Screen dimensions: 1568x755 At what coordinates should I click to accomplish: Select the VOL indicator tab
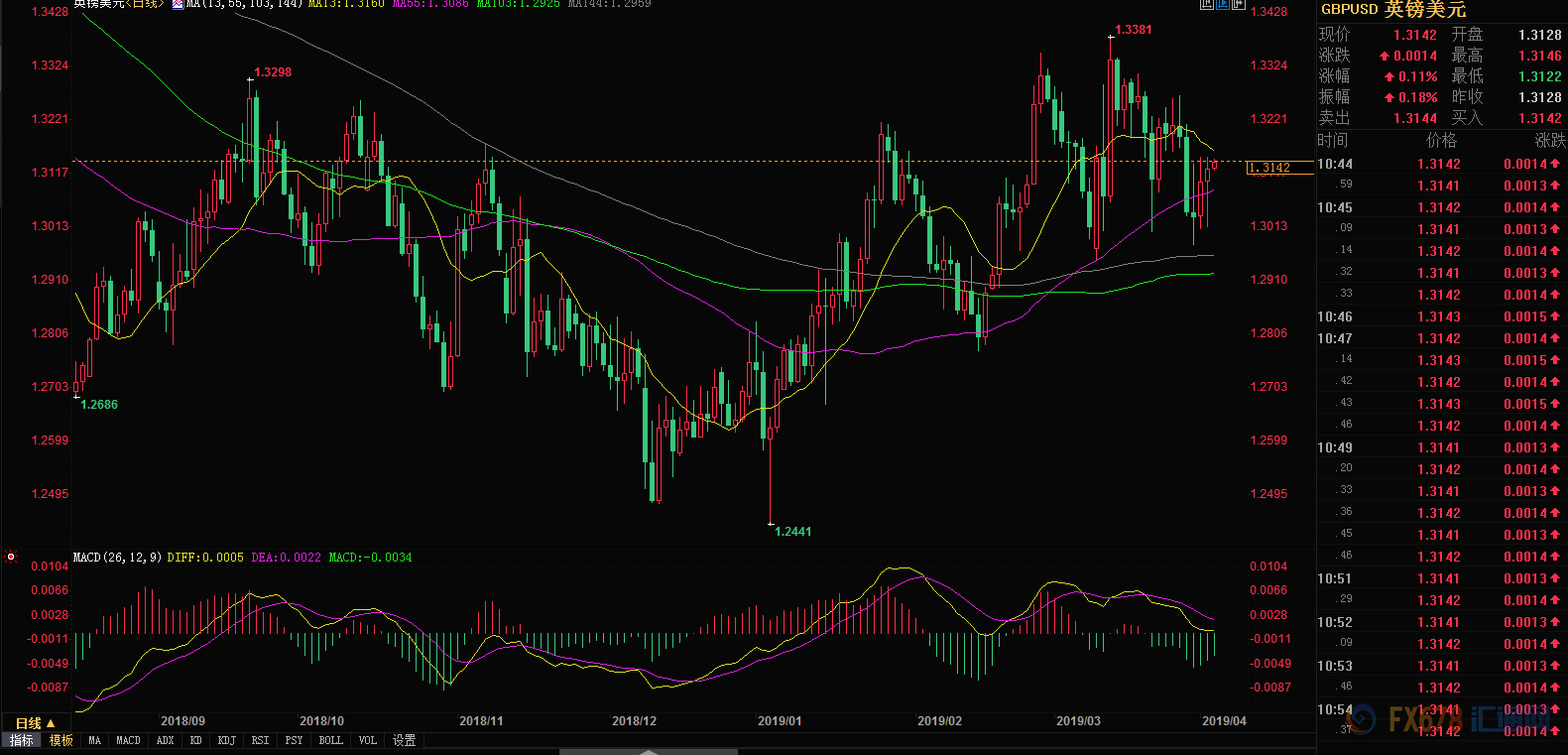tap(367, 740)
